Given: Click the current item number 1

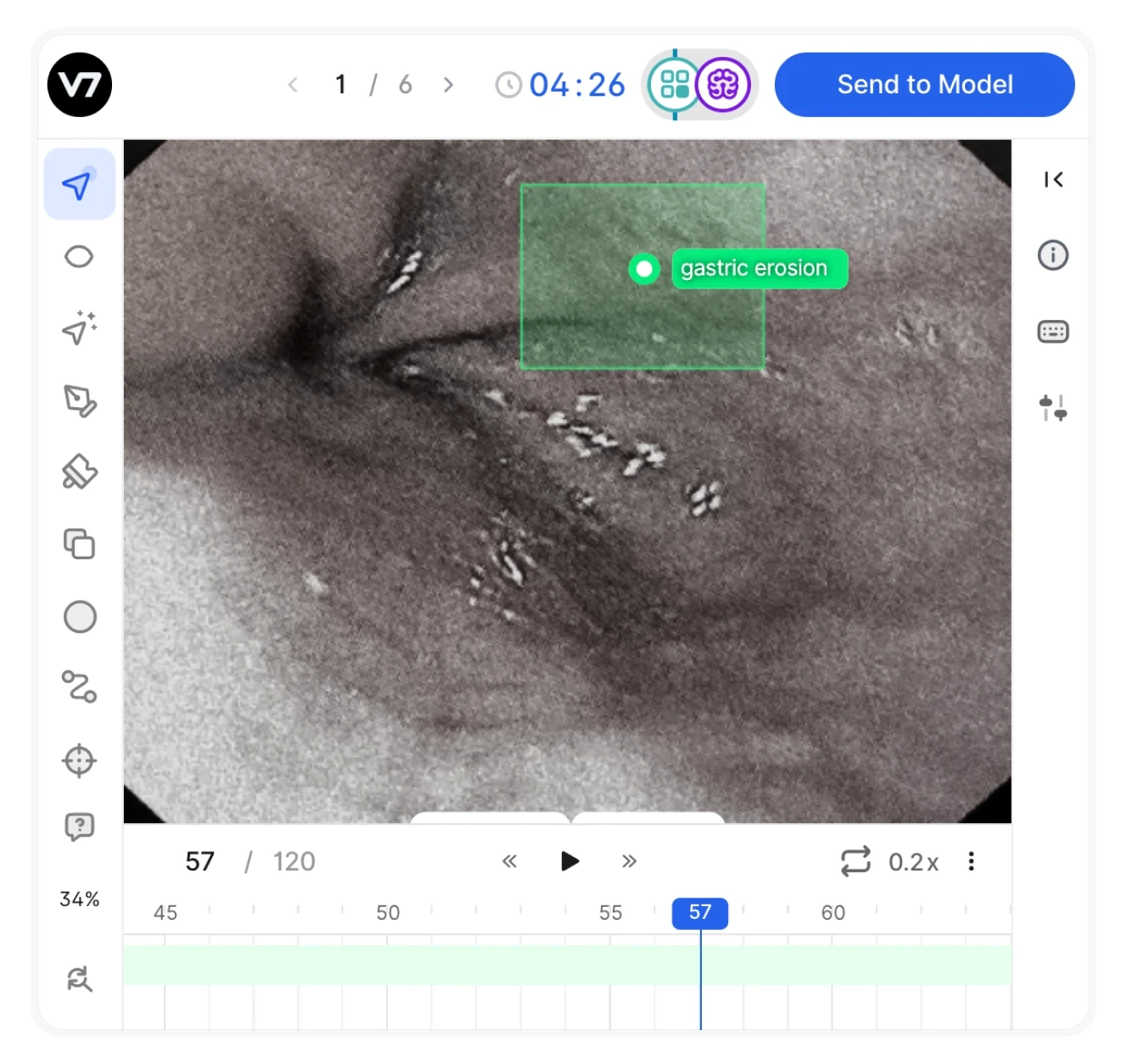Looking at the screenshot, I should [340, 85].
